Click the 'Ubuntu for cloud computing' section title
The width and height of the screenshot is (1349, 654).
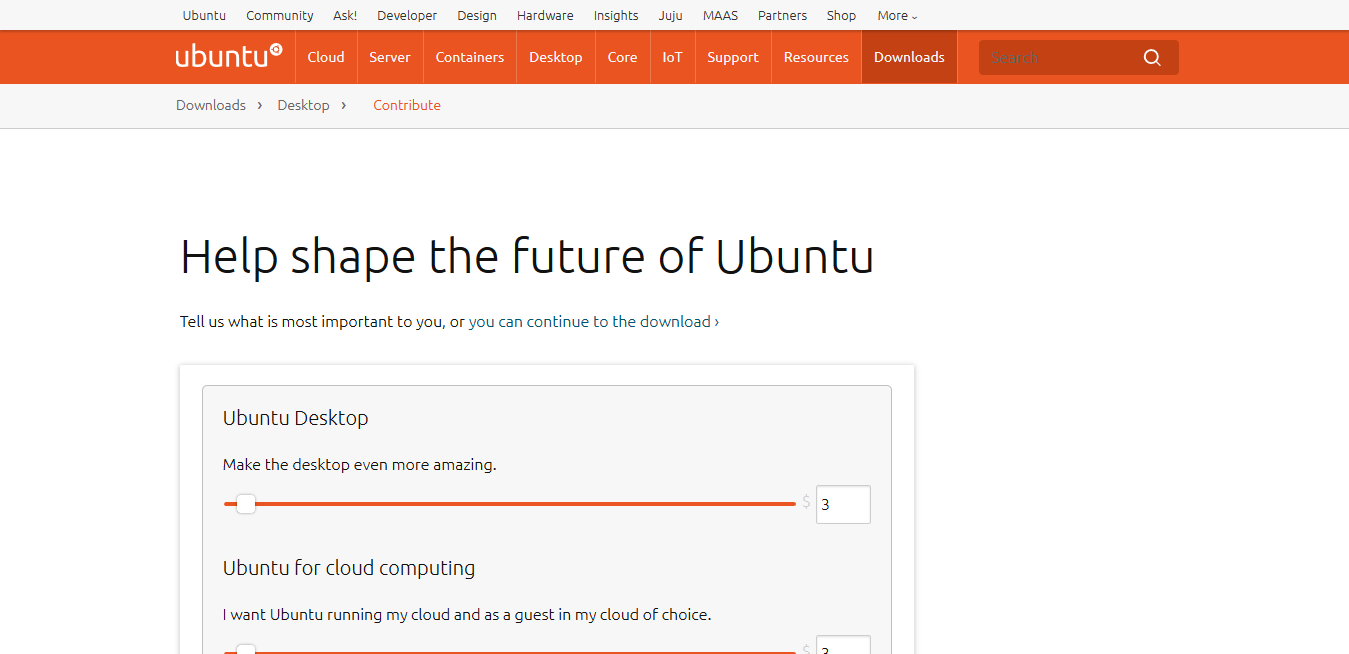349,568
